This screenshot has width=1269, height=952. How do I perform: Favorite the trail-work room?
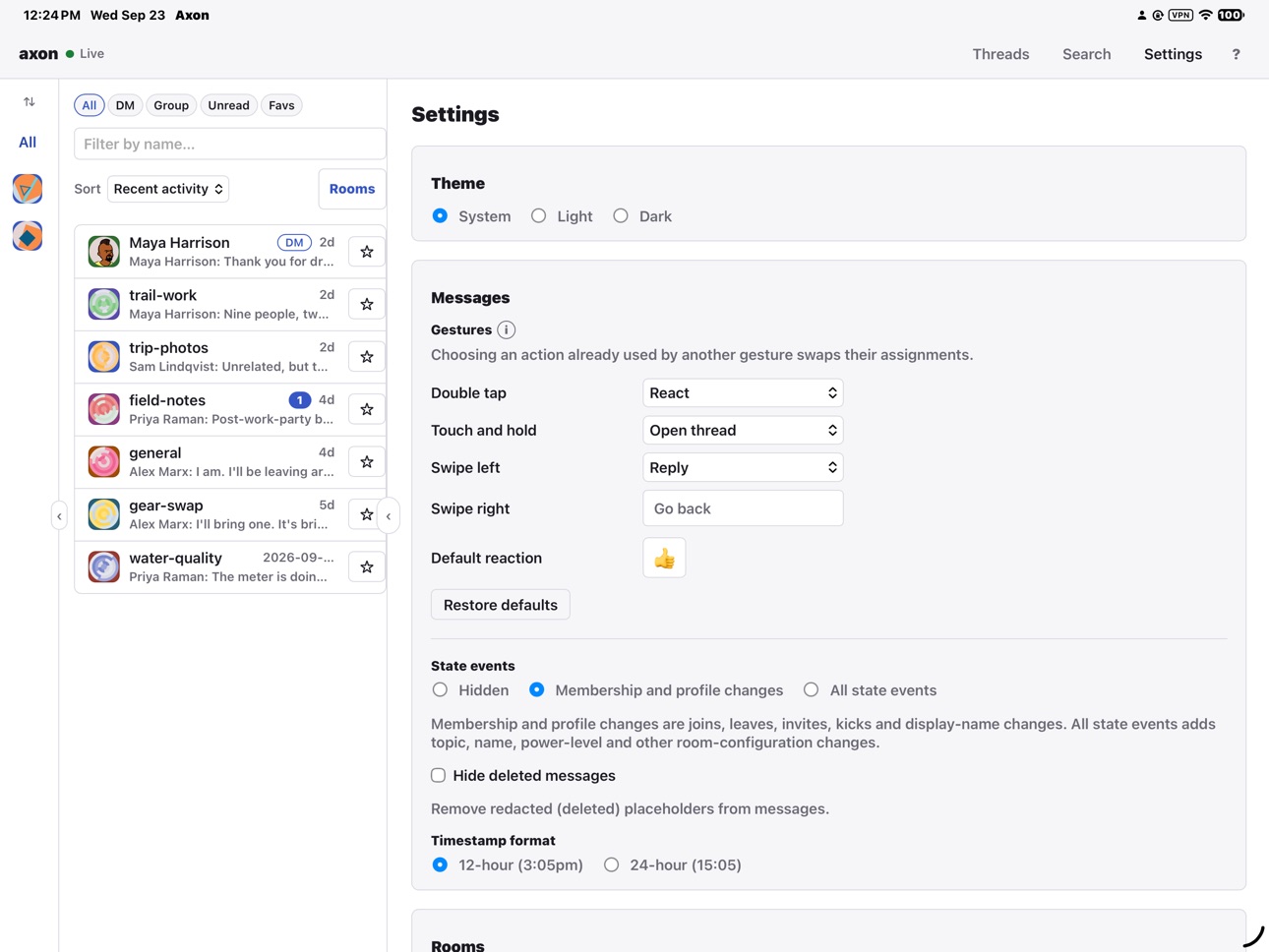point(367,305)
